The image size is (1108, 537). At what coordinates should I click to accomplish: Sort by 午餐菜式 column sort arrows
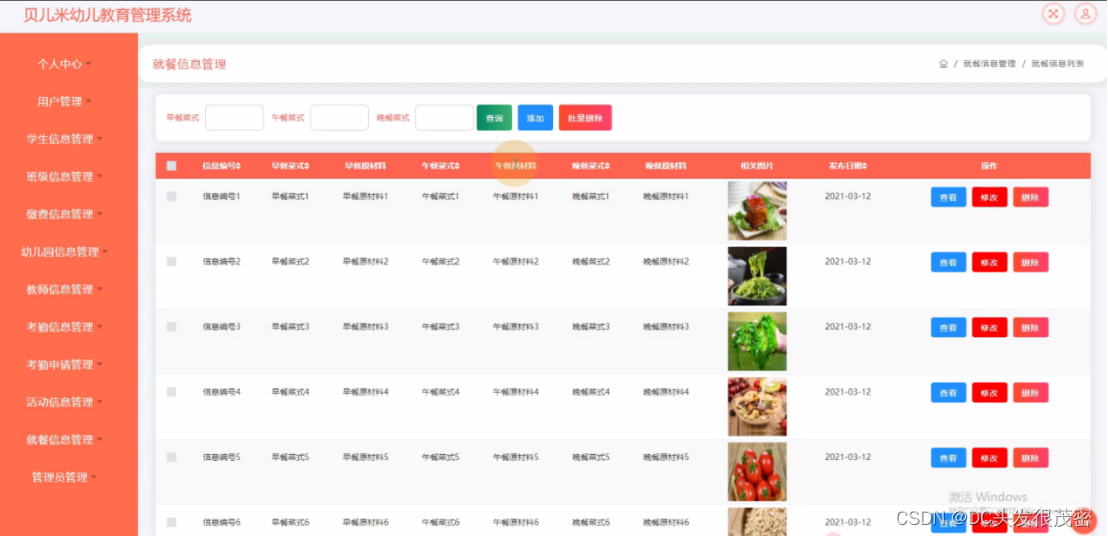pyautogui.click(x=458, y=167)
